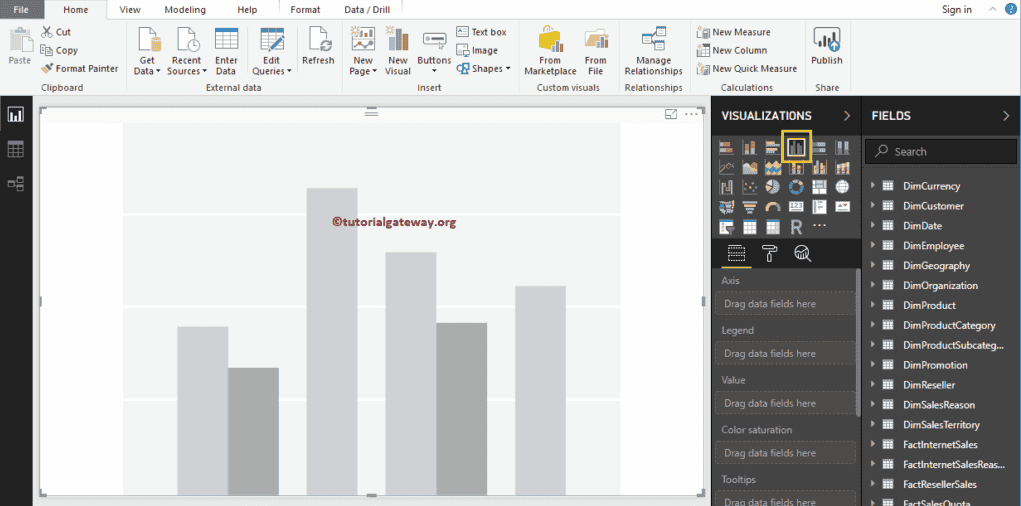Image resolution: width=1021 pixels, height=506 pixels.
Task: Select the Multi-row card visualization
Action: point(819,207)
